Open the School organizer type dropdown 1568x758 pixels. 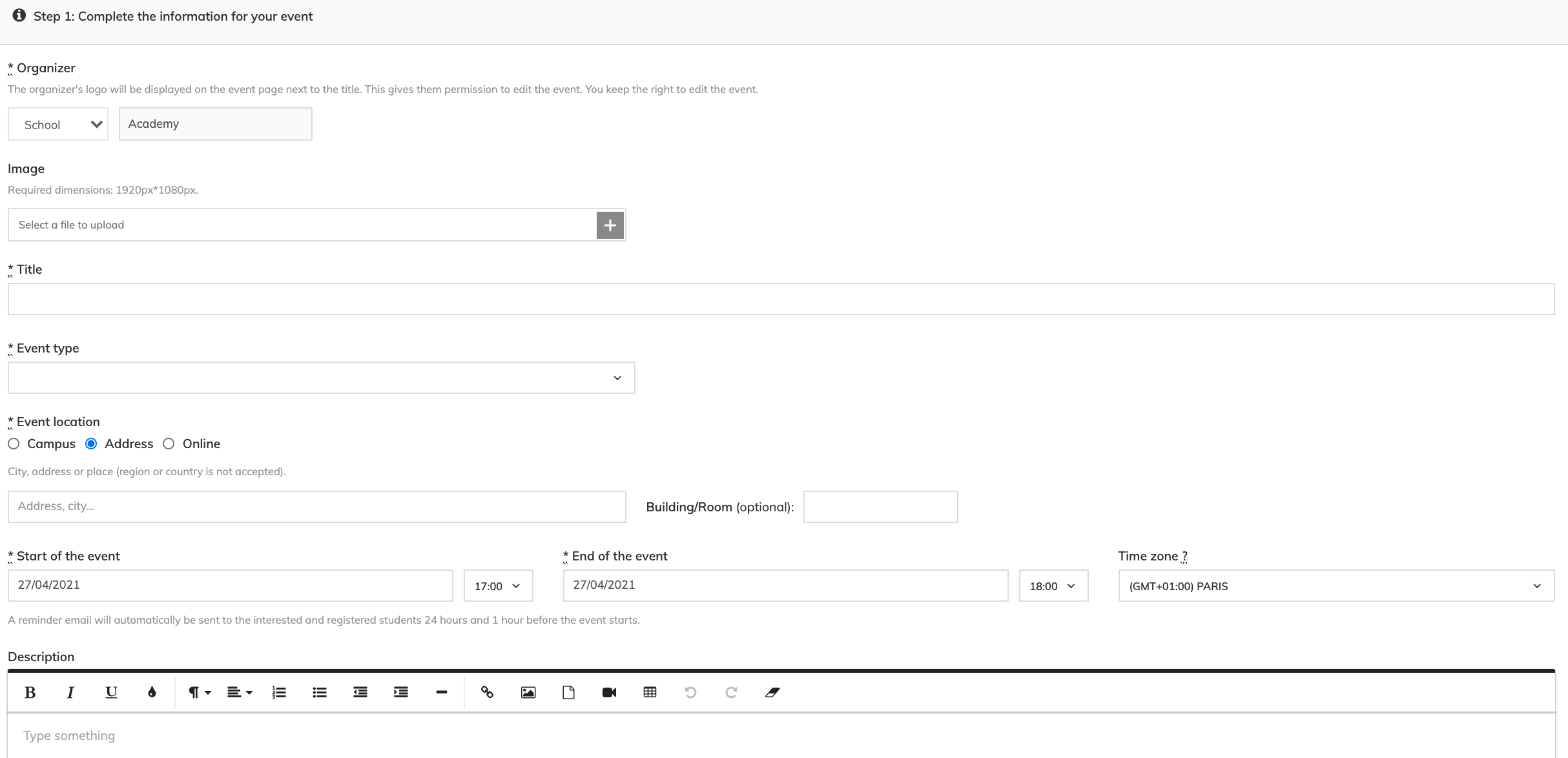pyautogui.click(x=58, y=124)
